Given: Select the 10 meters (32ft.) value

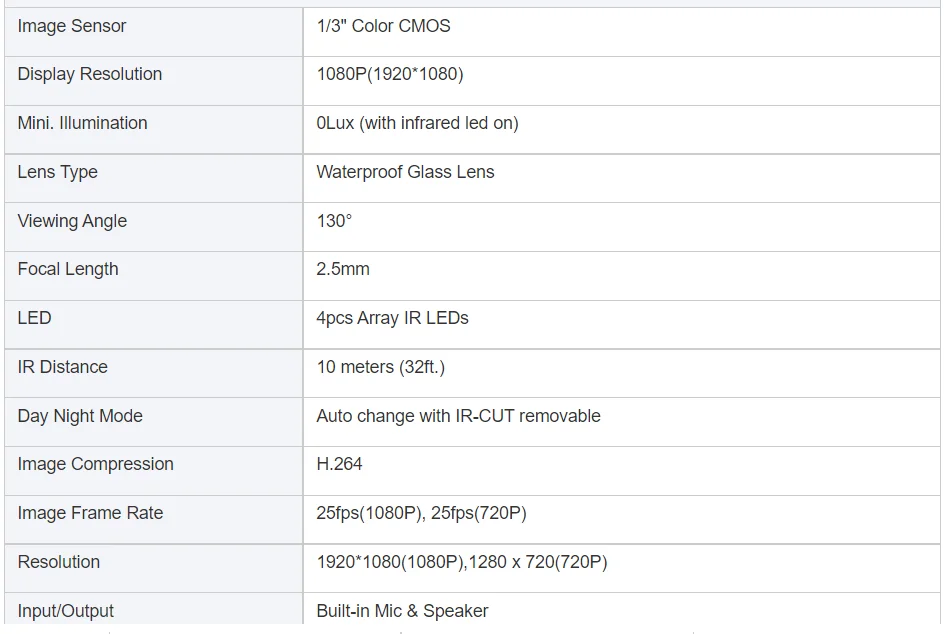Looking at the screenshot, I should (x=380, y=367).
